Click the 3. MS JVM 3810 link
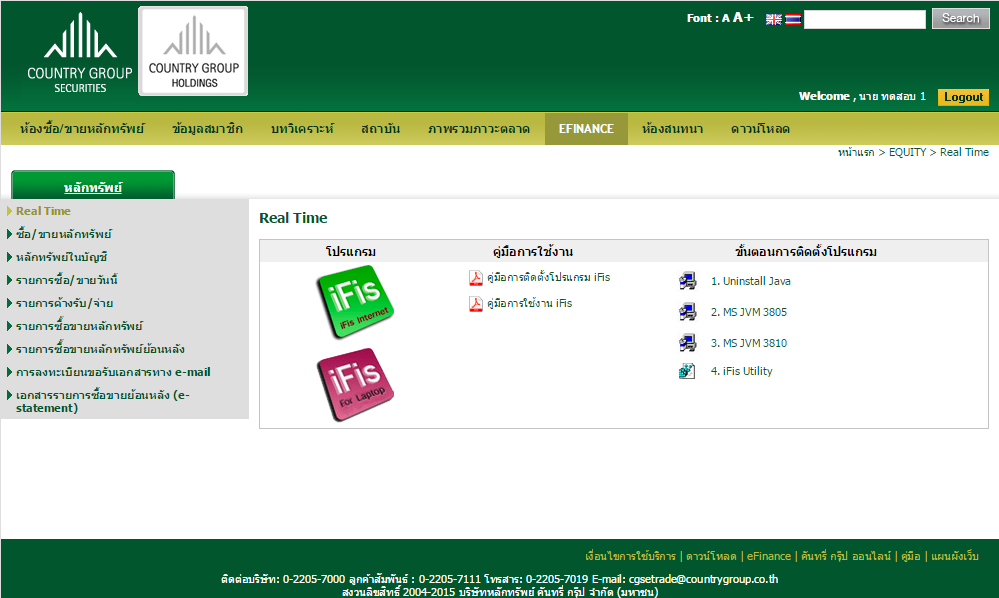The width and height of the screenshot is (999, 598). 749,343
